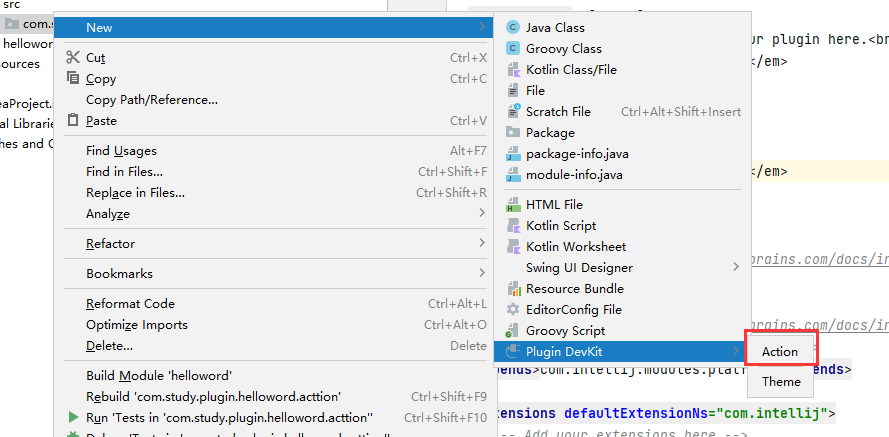Select Package entry in New submenu
The height and width of the screenshot is (437, 889).
(623, 133)
